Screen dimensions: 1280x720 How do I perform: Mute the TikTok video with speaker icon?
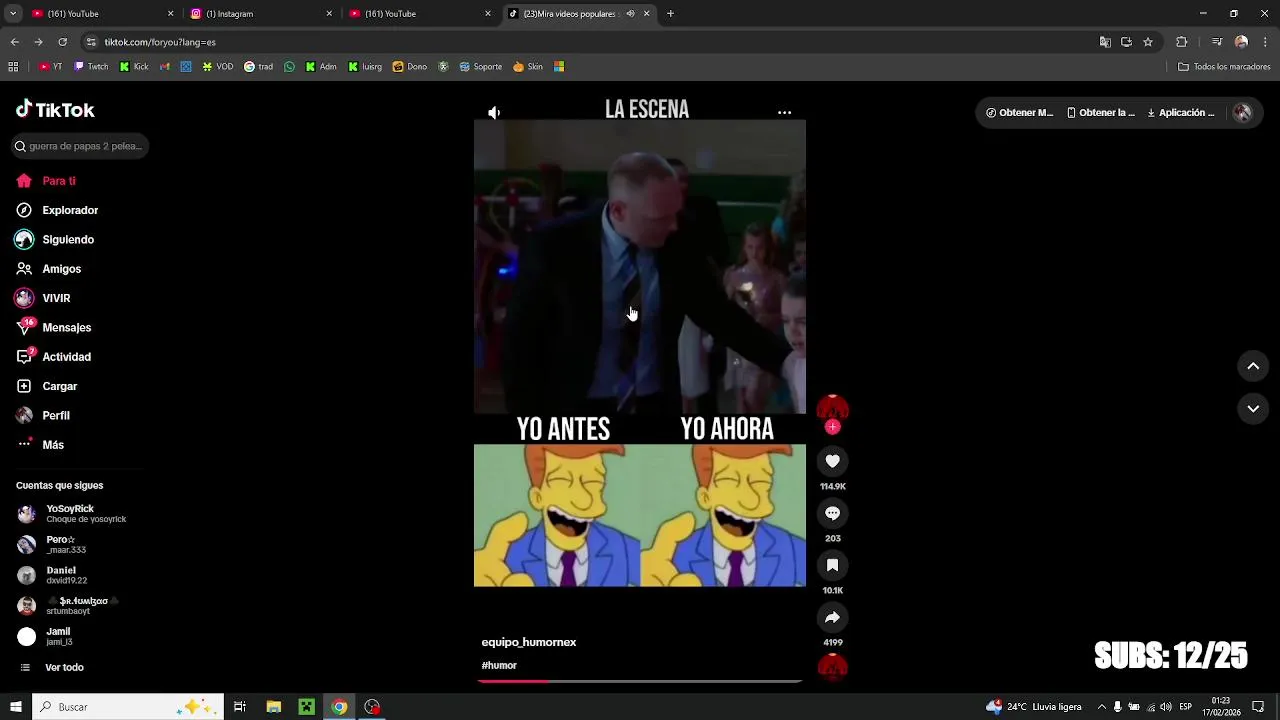click(x=494, y=113)
